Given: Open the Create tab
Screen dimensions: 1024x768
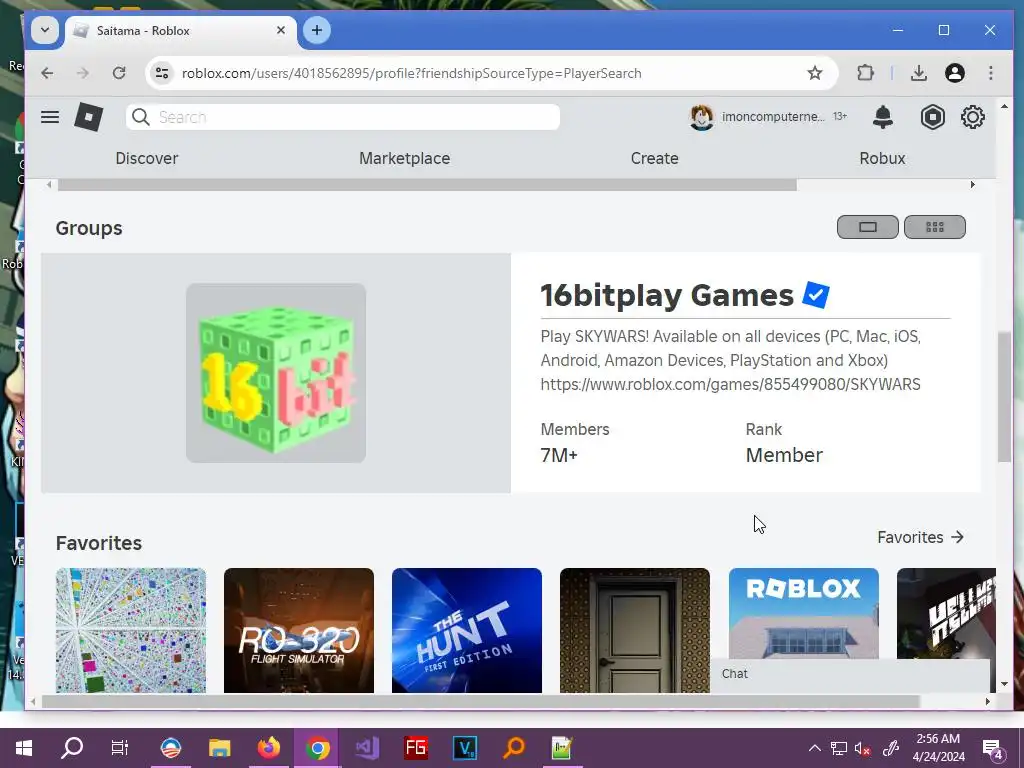Looking at the screenshot, I should 654,158.
